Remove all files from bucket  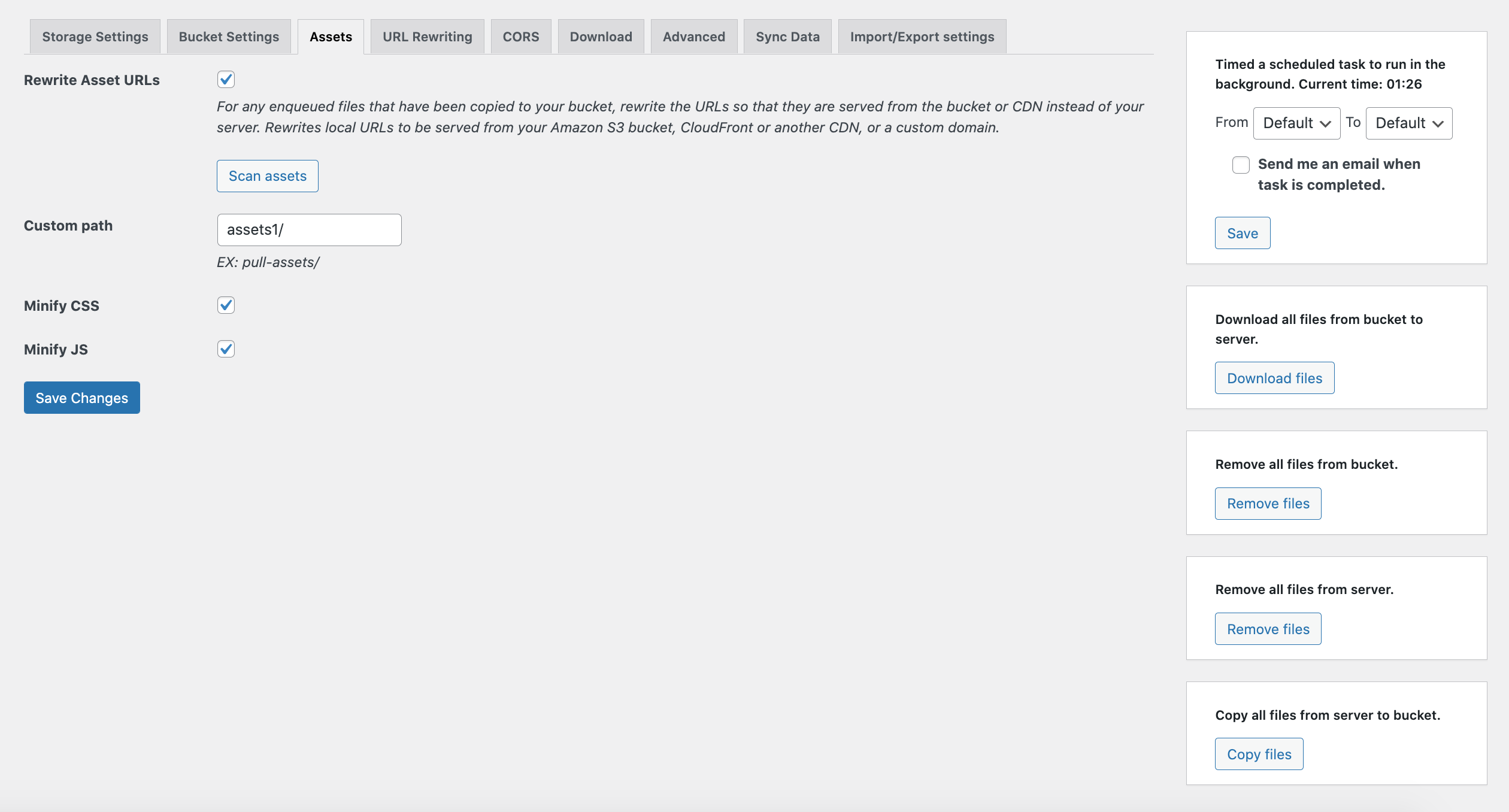tap(1268, 504)
